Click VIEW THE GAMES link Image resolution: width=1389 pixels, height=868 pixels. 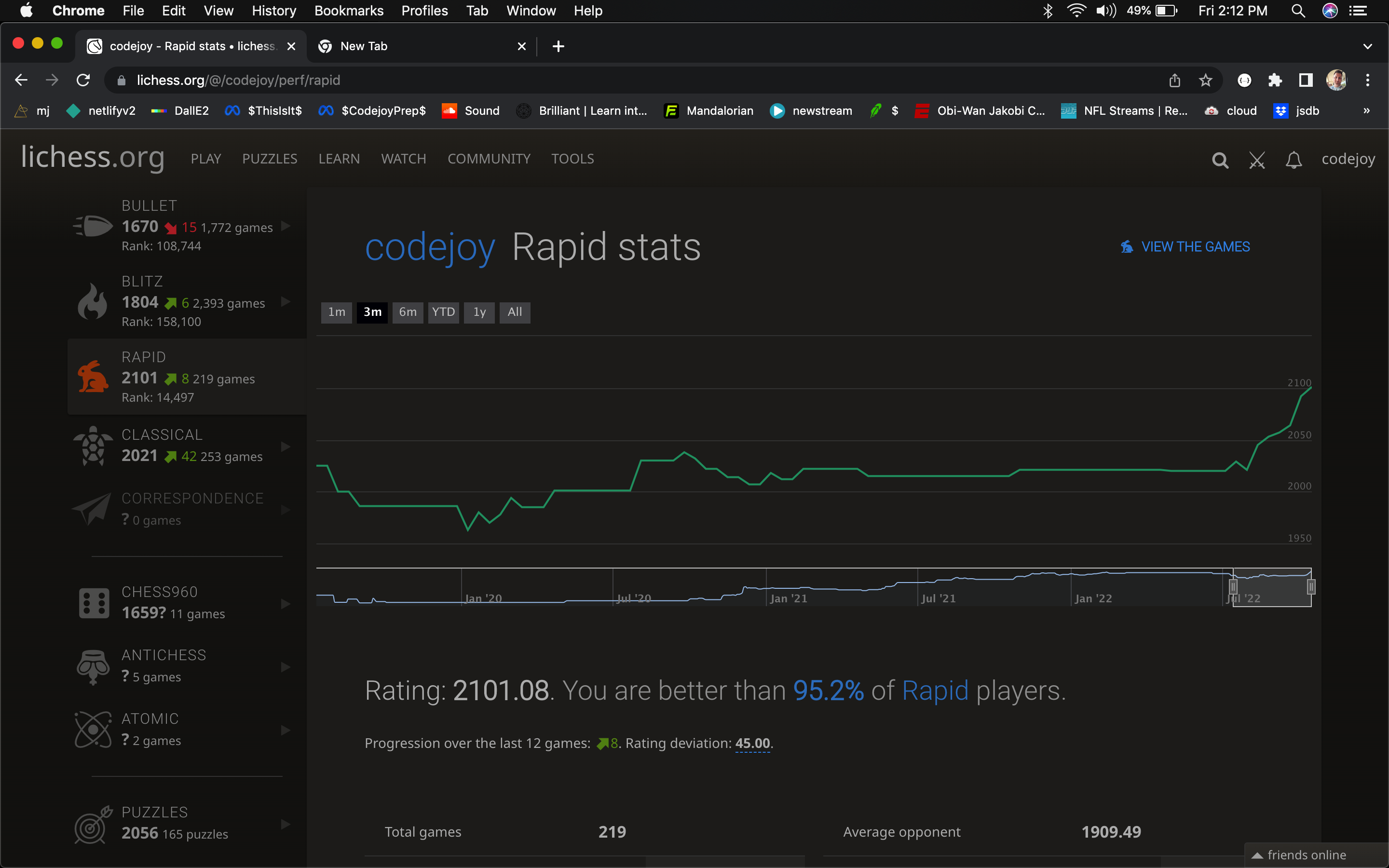tap(1195, 247)
